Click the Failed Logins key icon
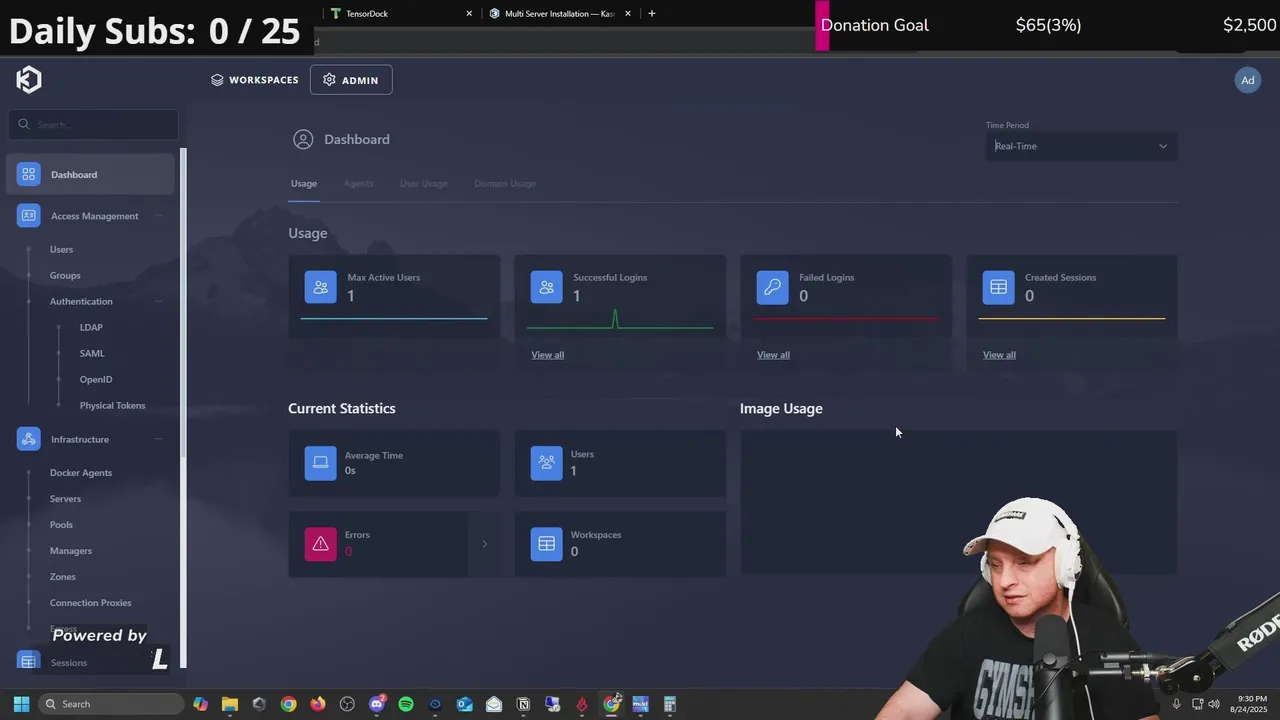This screenshot has width=1280, height=720. point(773,287)
